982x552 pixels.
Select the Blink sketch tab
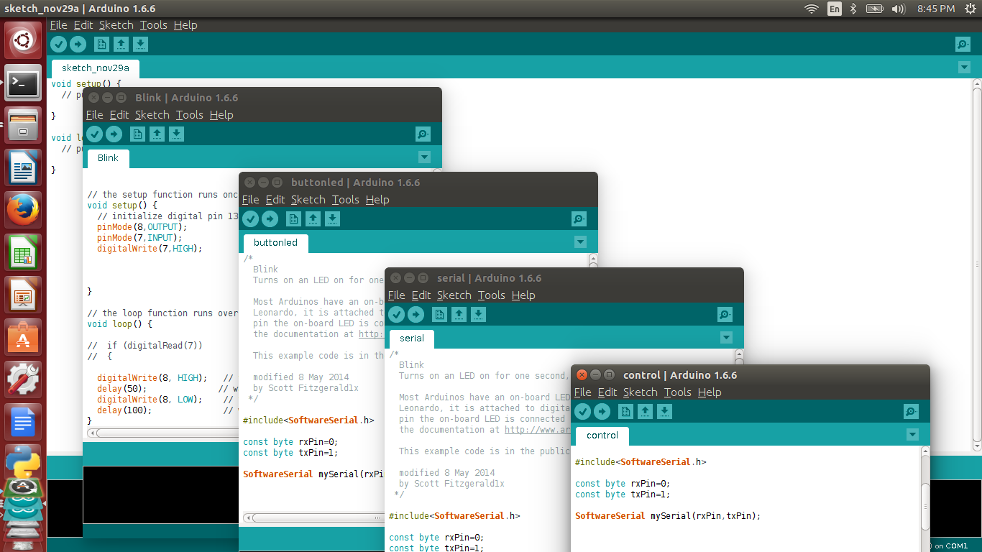(x=108, y=158)
